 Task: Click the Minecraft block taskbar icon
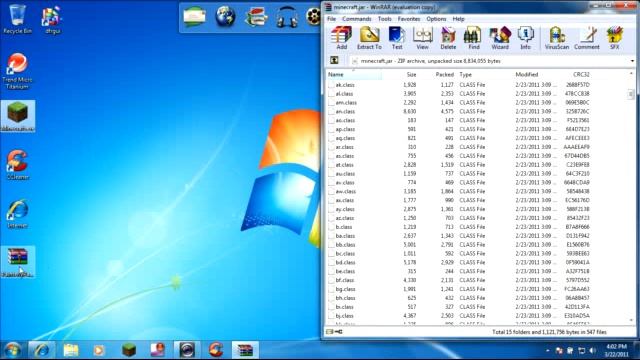pyautogui.click(x=129, y=350)
